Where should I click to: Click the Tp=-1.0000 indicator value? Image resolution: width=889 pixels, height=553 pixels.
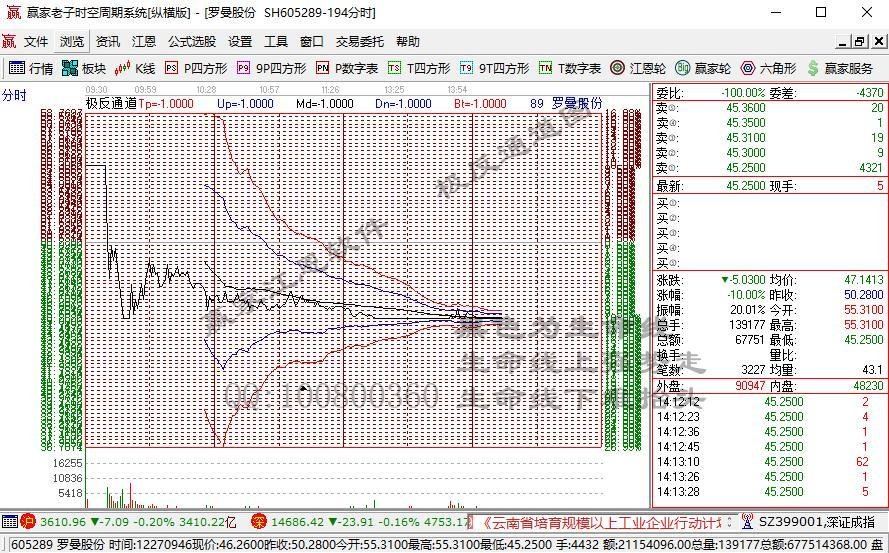coord(166,103)
